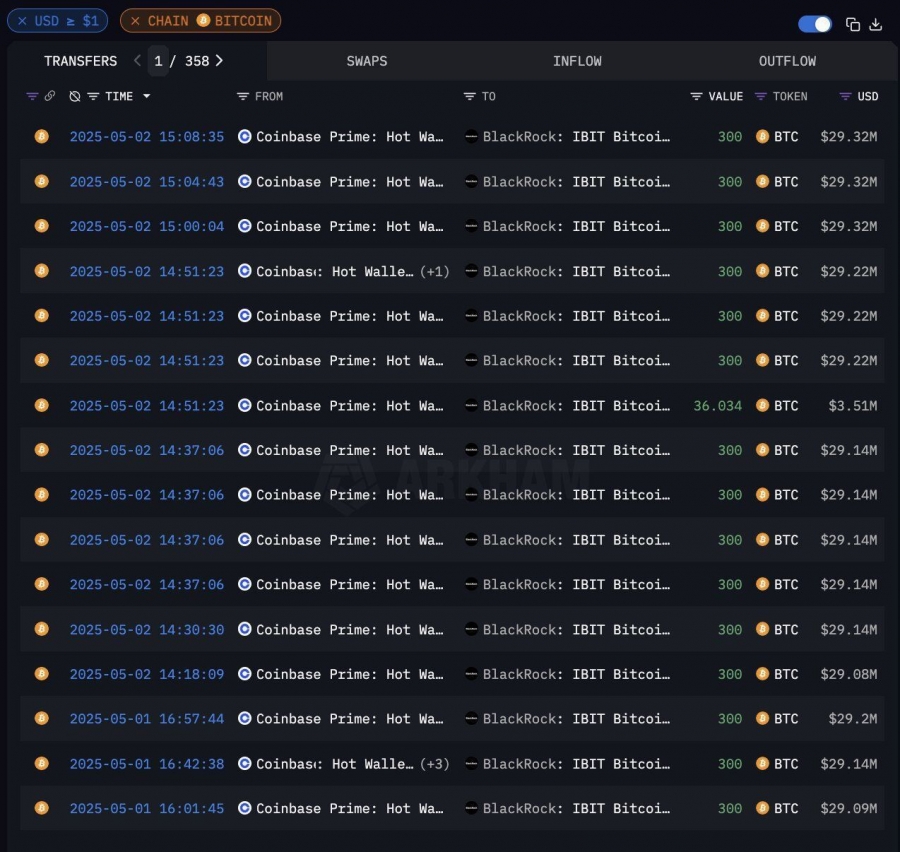900x852 pixels.
Task: Click the clock-off icon beside TIME
Action: pos(75,96)
